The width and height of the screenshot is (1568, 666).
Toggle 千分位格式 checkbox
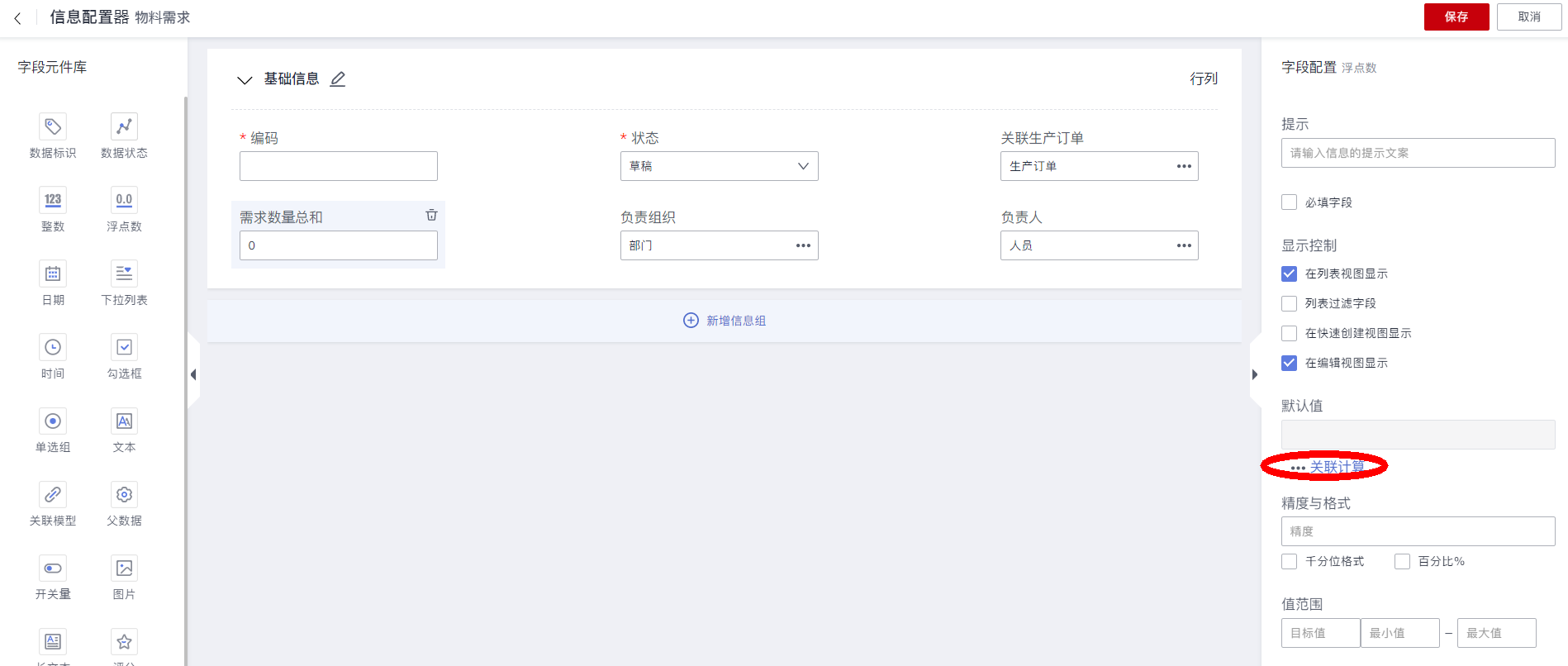1289,562
